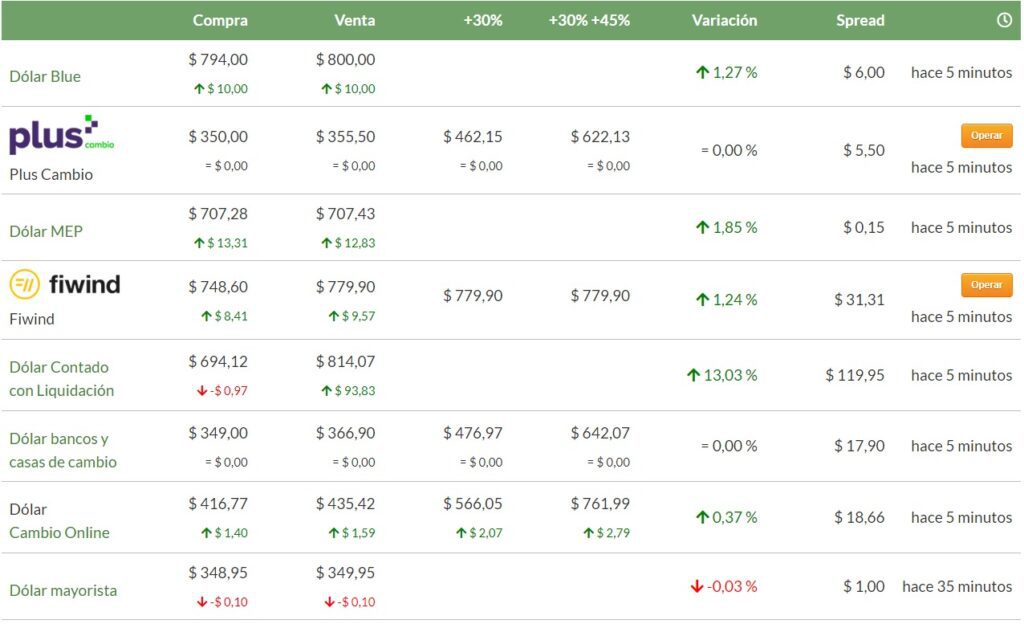Click the Fiwind logo
The height and width of the screenshot is (624, 1024).
tap(65, 285)
